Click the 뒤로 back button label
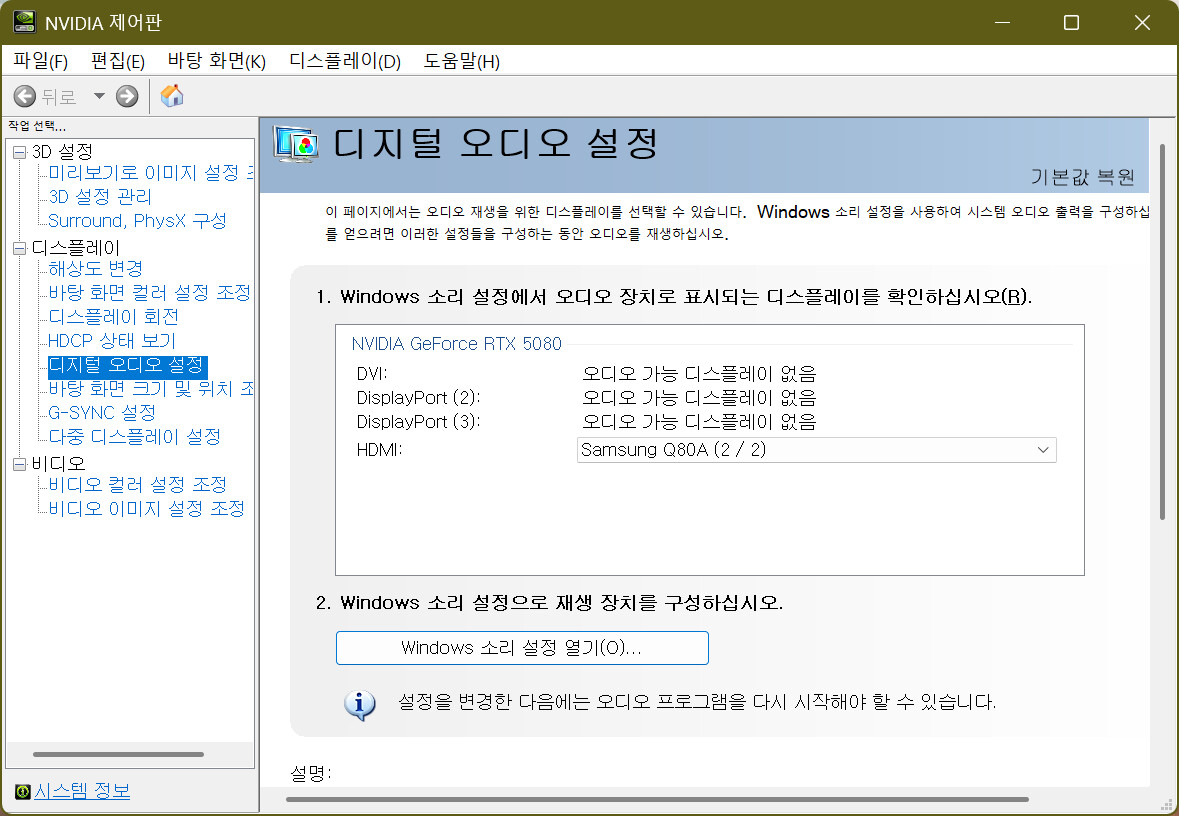This screenshot has width=1179, height=816. pyautogui.click(x=59, y=97)
